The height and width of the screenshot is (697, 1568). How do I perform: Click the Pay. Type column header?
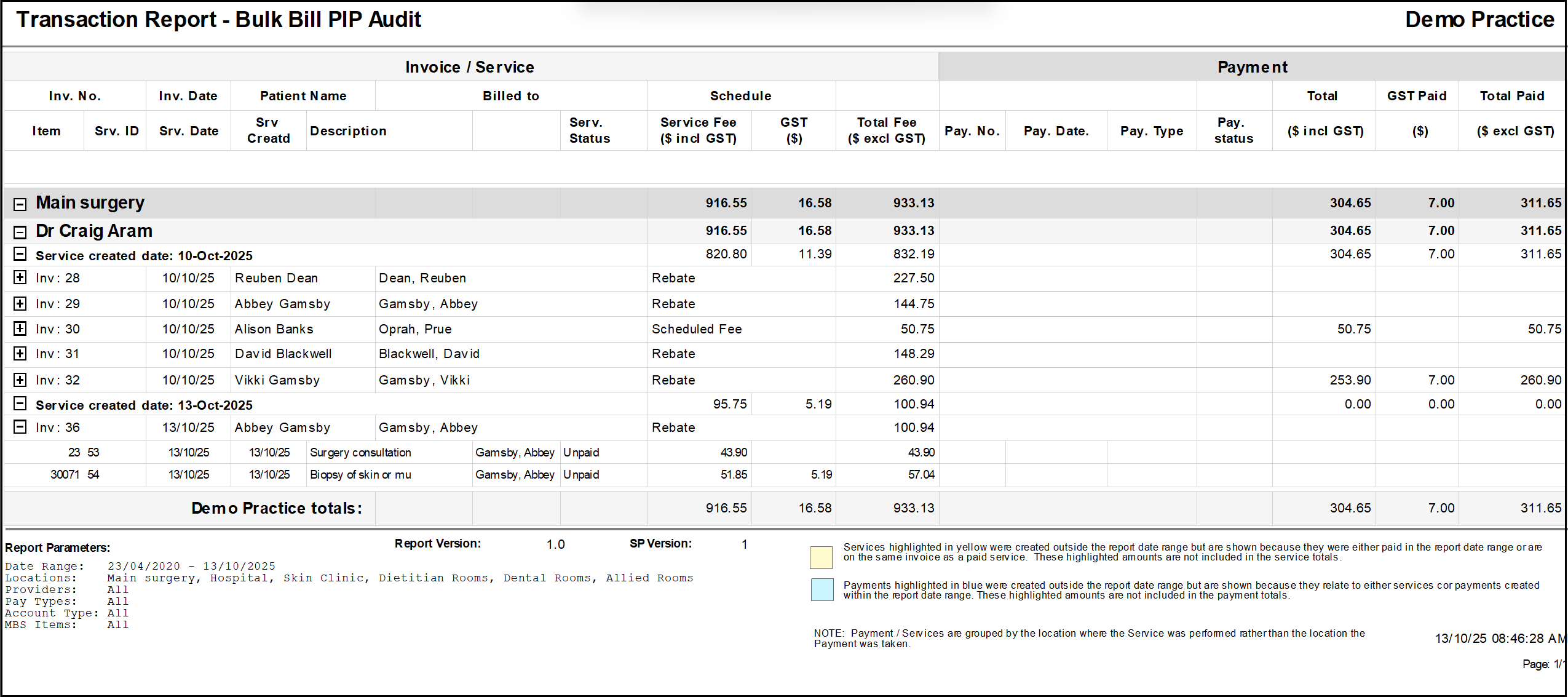[1151, 131]
